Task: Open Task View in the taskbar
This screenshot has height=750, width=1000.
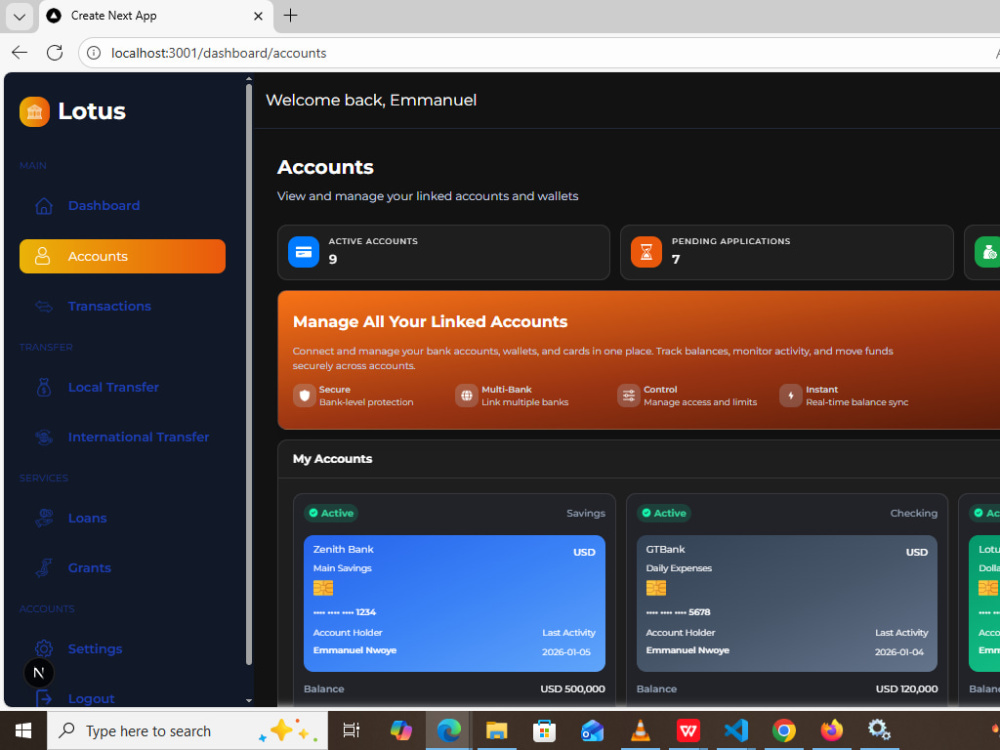Action: pos(351,730)
